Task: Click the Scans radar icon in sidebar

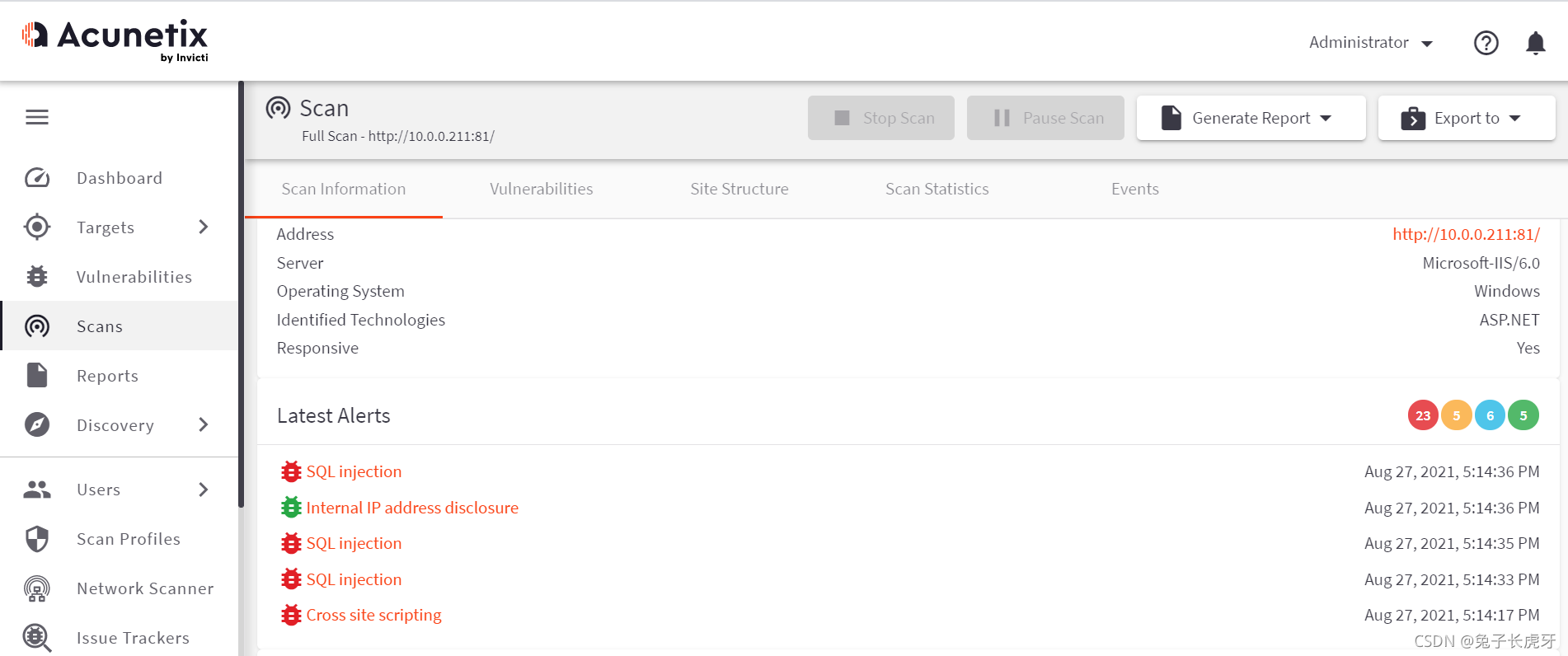Action: coord(37,326)
